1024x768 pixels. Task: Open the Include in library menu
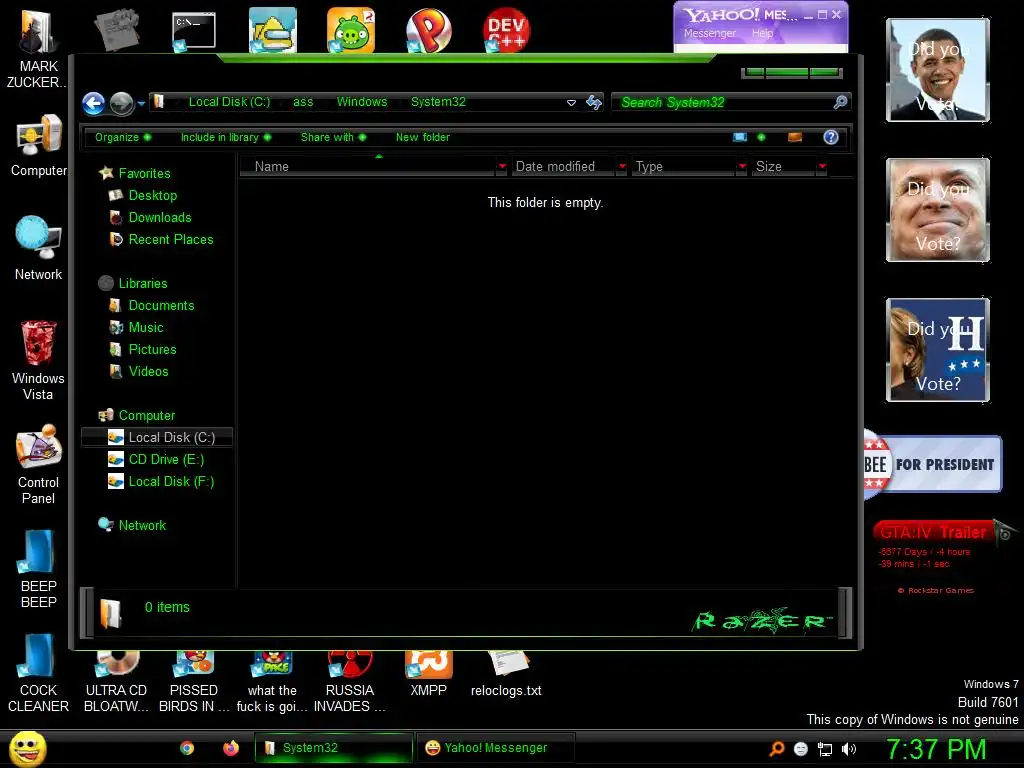click(x=226, y=137)
